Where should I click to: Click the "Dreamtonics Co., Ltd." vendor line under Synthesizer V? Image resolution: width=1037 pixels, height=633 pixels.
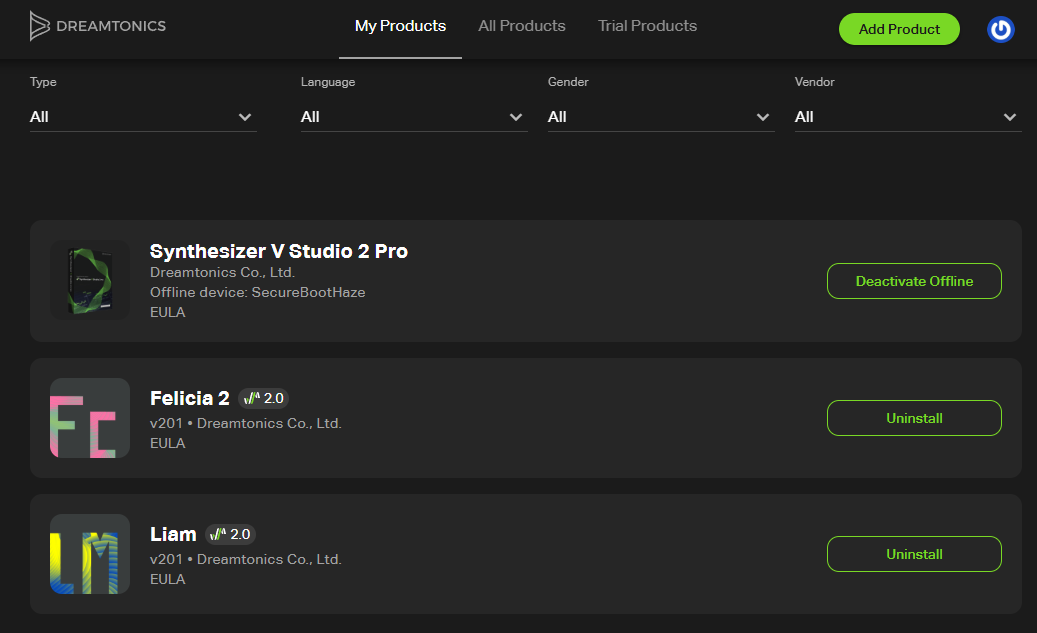(222, 273)
